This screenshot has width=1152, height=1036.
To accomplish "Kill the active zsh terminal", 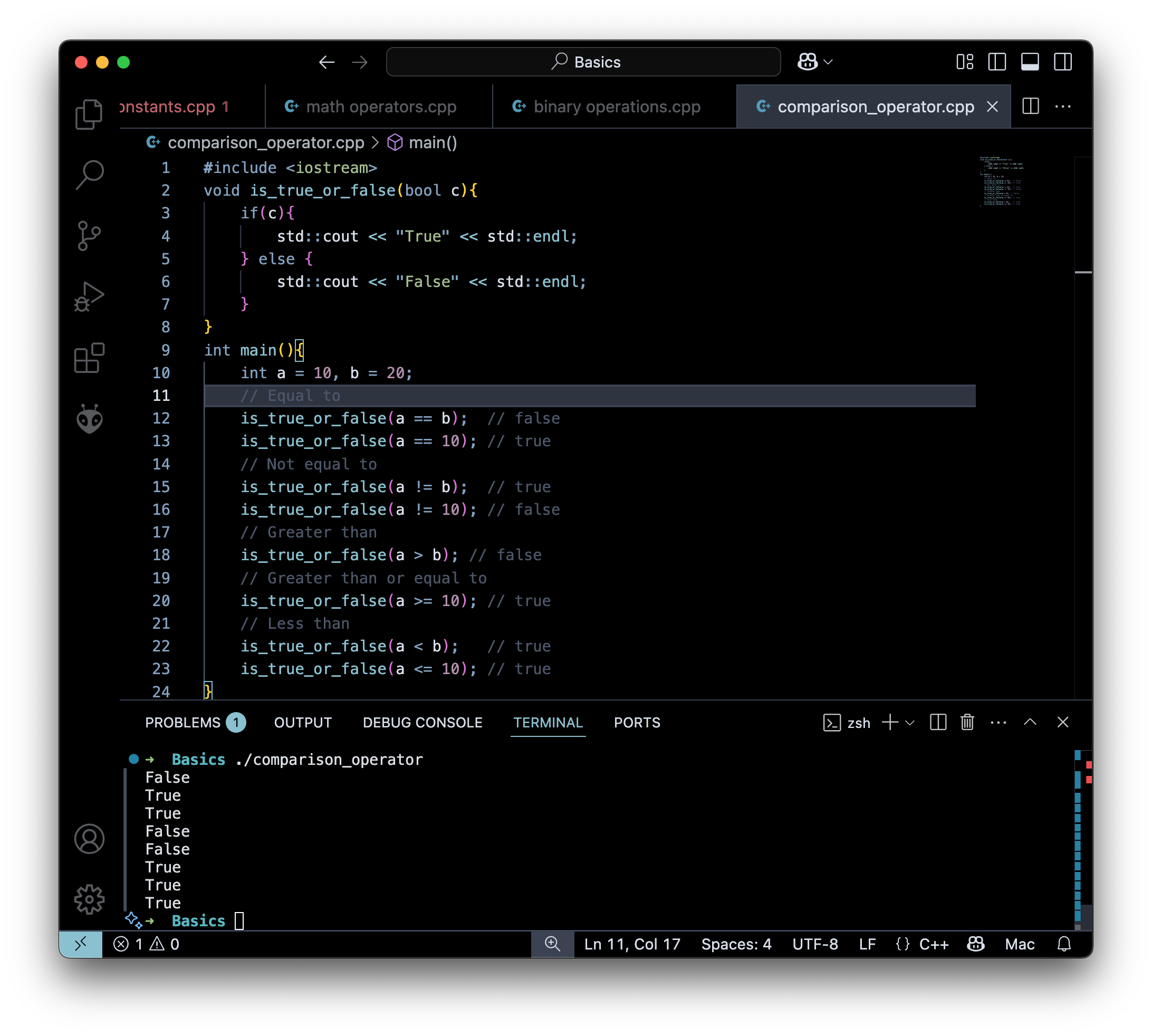I will pos(967,722).
